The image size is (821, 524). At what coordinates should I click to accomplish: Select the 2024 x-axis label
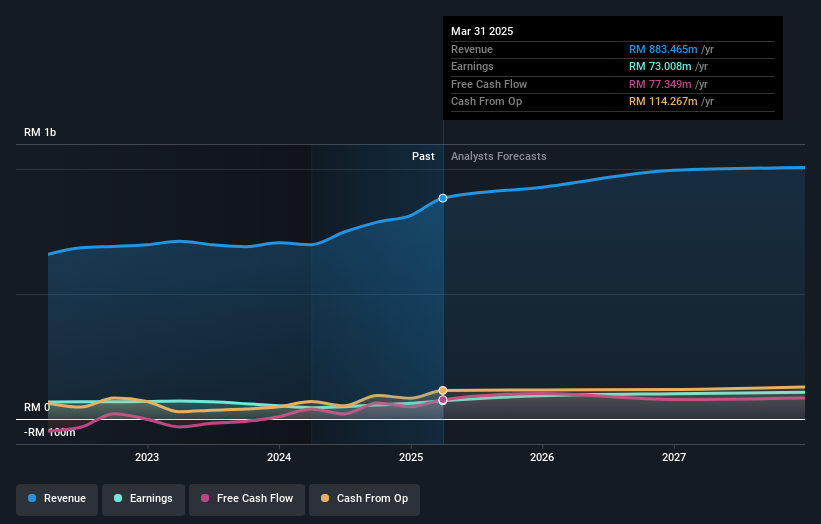279,458
